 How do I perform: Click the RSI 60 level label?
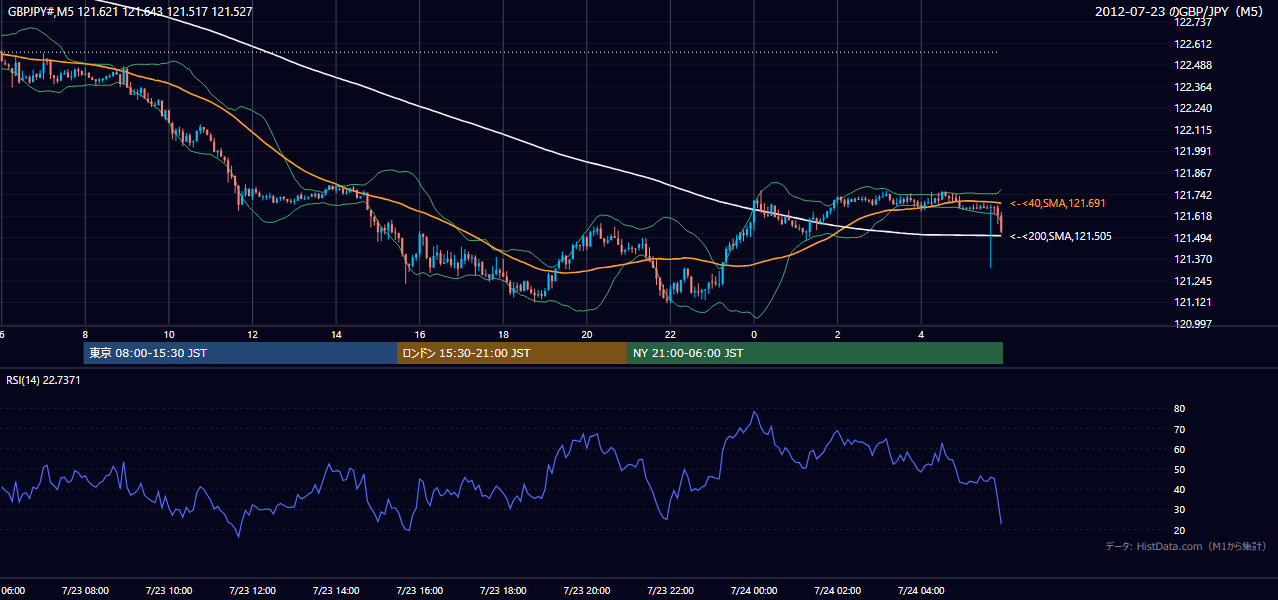1179,449
